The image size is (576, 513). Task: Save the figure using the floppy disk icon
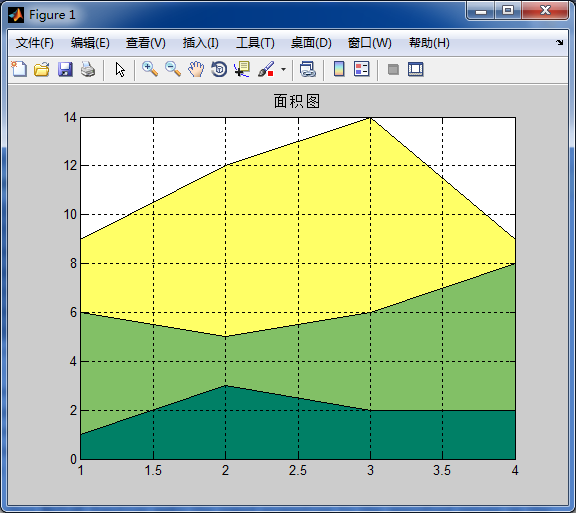(65, 69)
